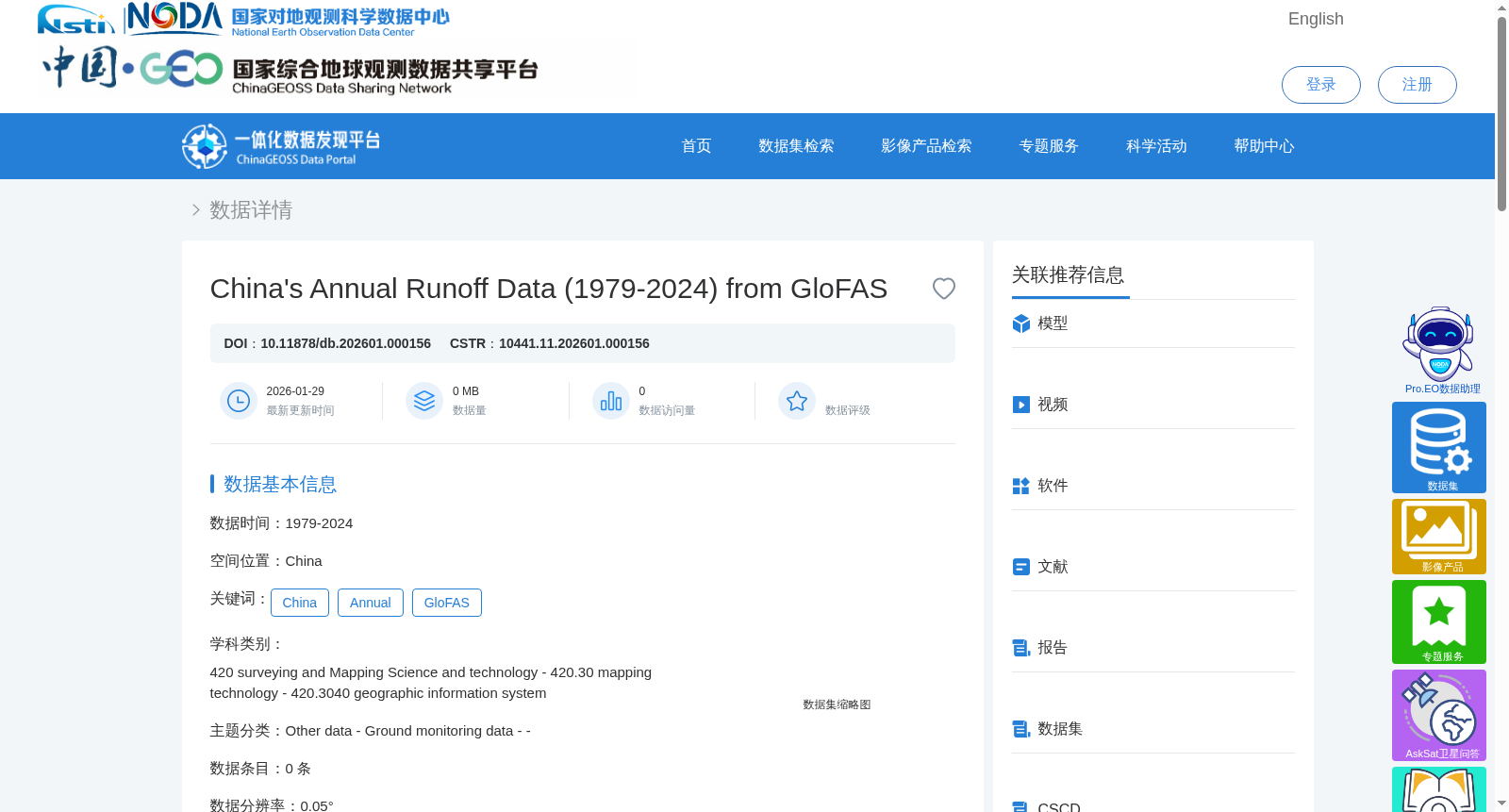Click the star icon for data rating
Viewport: 1509px width, 812px height.
pyautogui.click(x=797, y=401)
